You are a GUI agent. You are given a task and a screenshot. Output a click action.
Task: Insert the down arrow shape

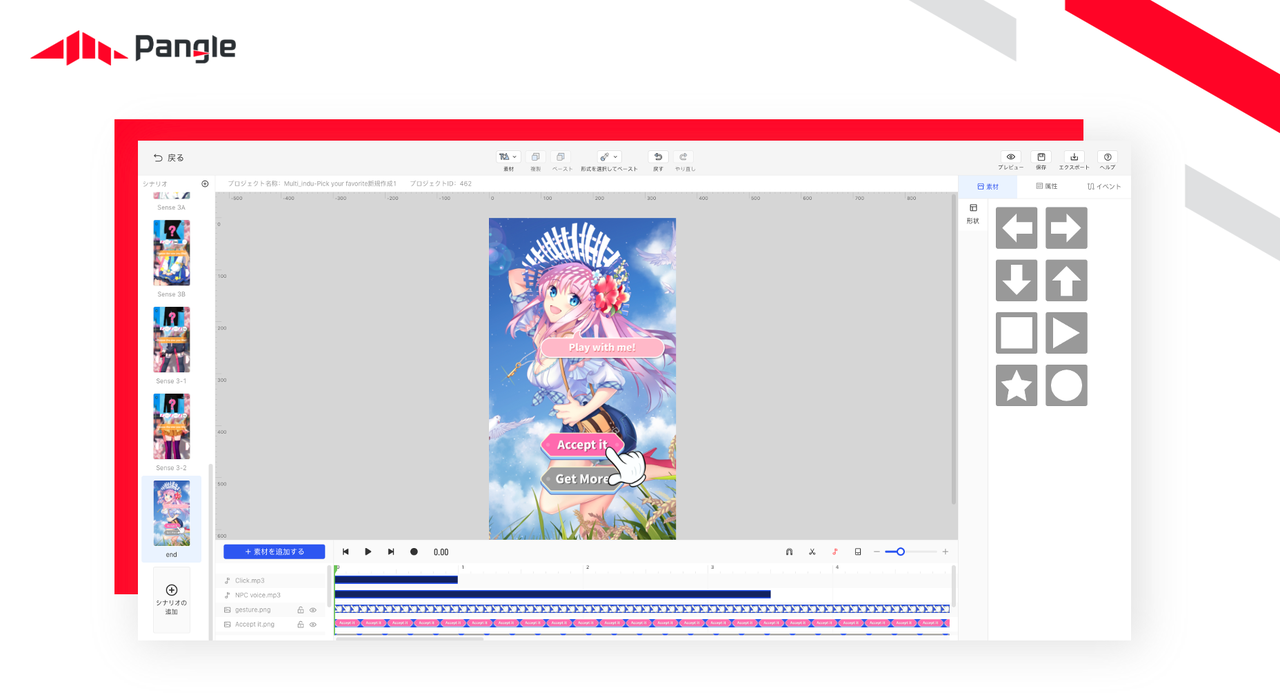pos(1016,281)
